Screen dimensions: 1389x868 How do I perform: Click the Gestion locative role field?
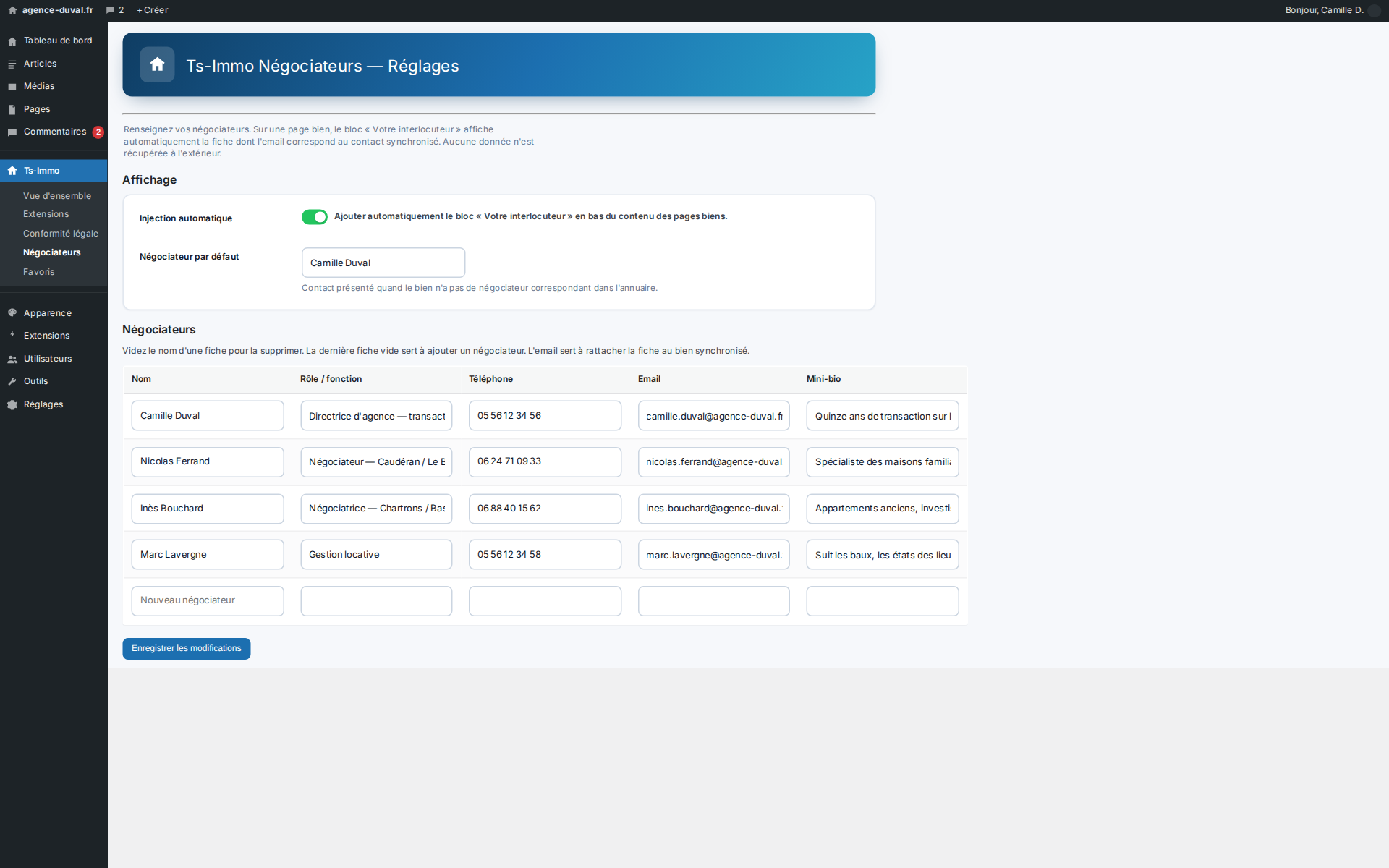pos(376,555)
